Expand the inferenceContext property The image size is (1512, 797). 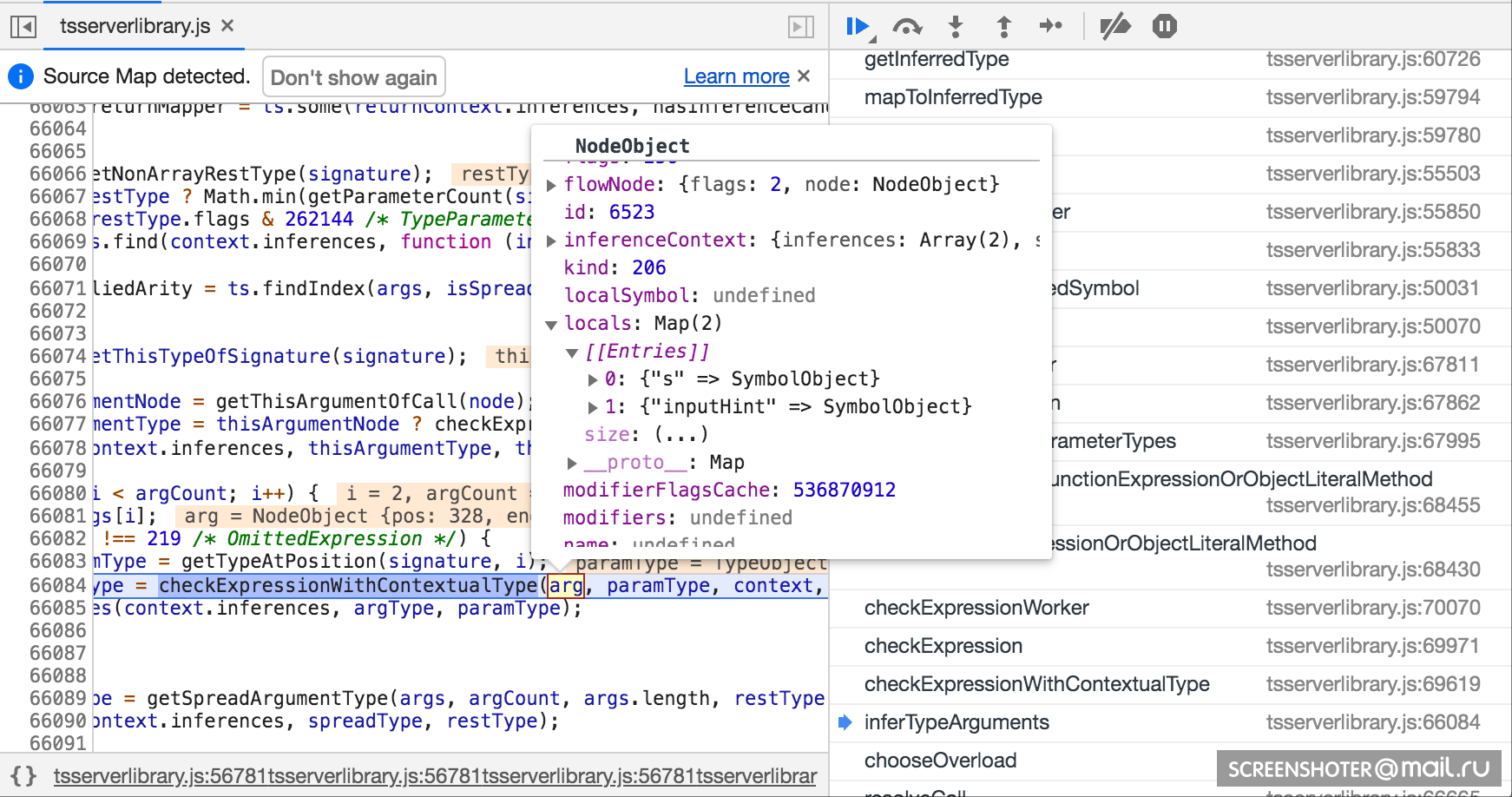(551, 240)
